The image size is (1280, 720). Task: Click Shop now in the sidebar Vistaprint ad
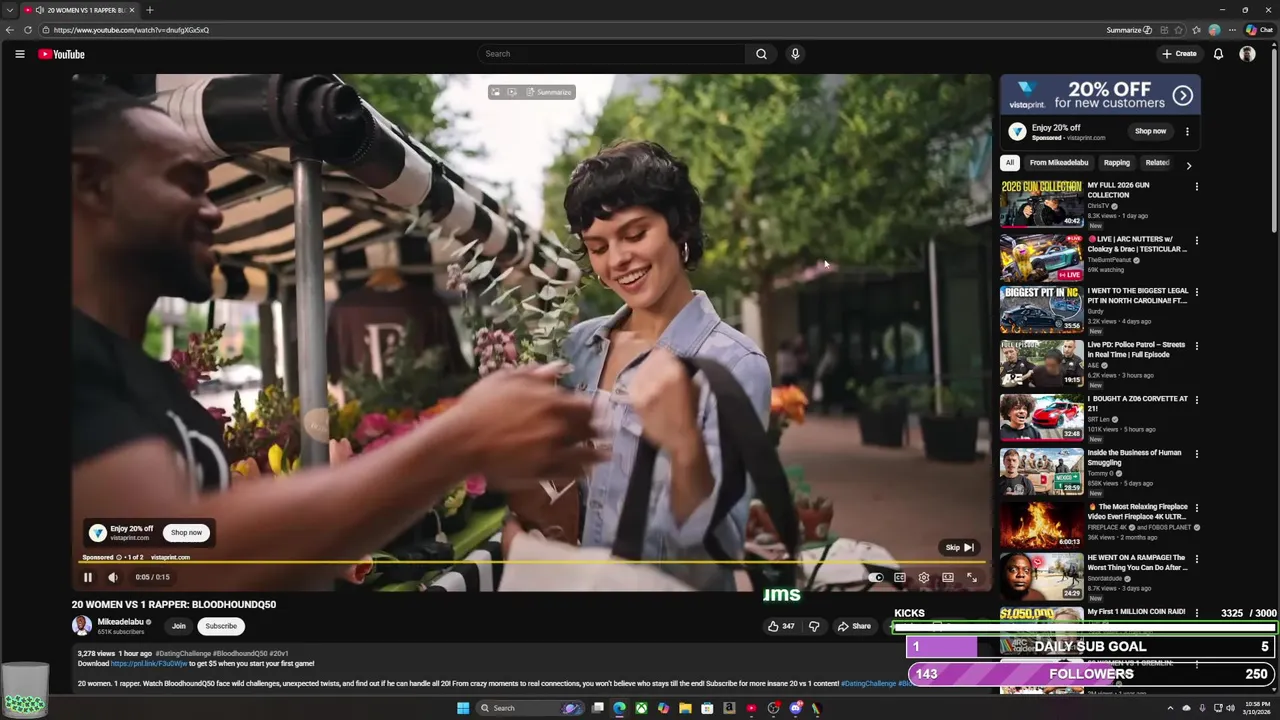(1150, 131)
